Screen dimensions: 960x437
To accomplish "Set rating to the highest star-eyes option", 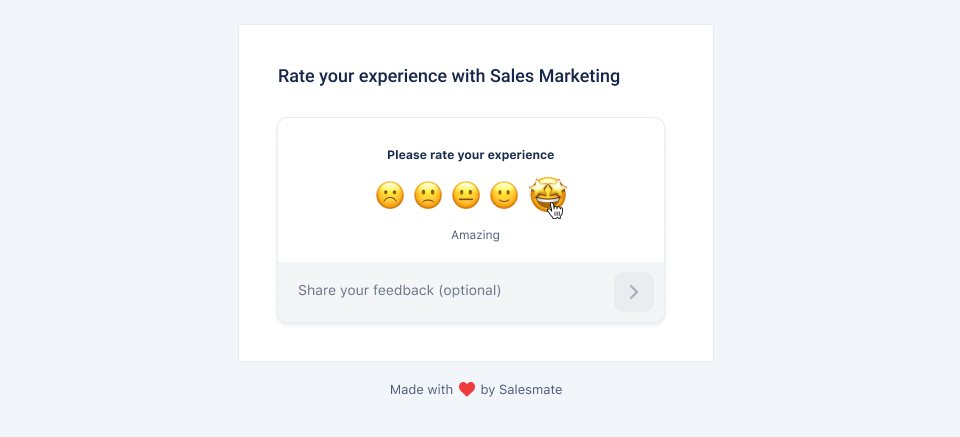I will point(548,195).
